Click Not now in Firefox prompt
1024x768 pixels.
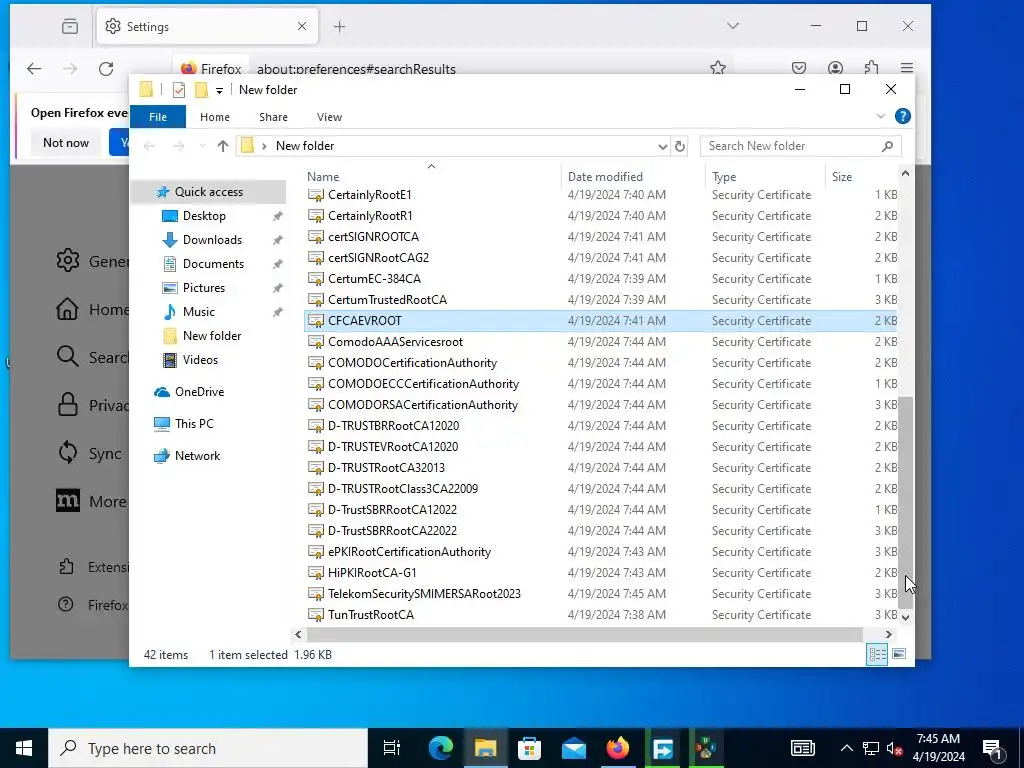tap(65, 142)
